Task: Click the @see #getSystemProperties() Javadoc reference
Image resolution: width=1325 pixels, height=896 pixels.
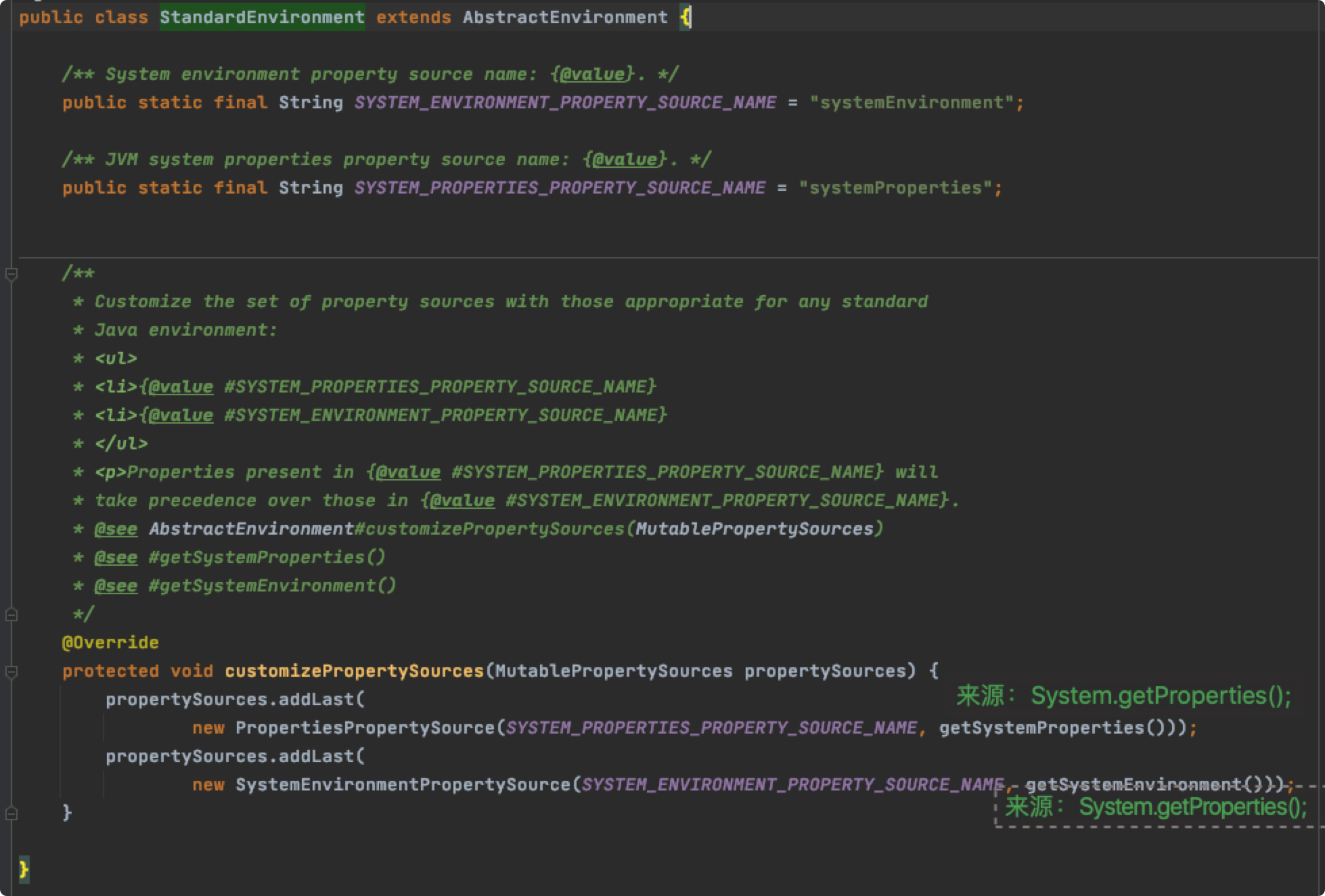Action: tap(240, 557)
